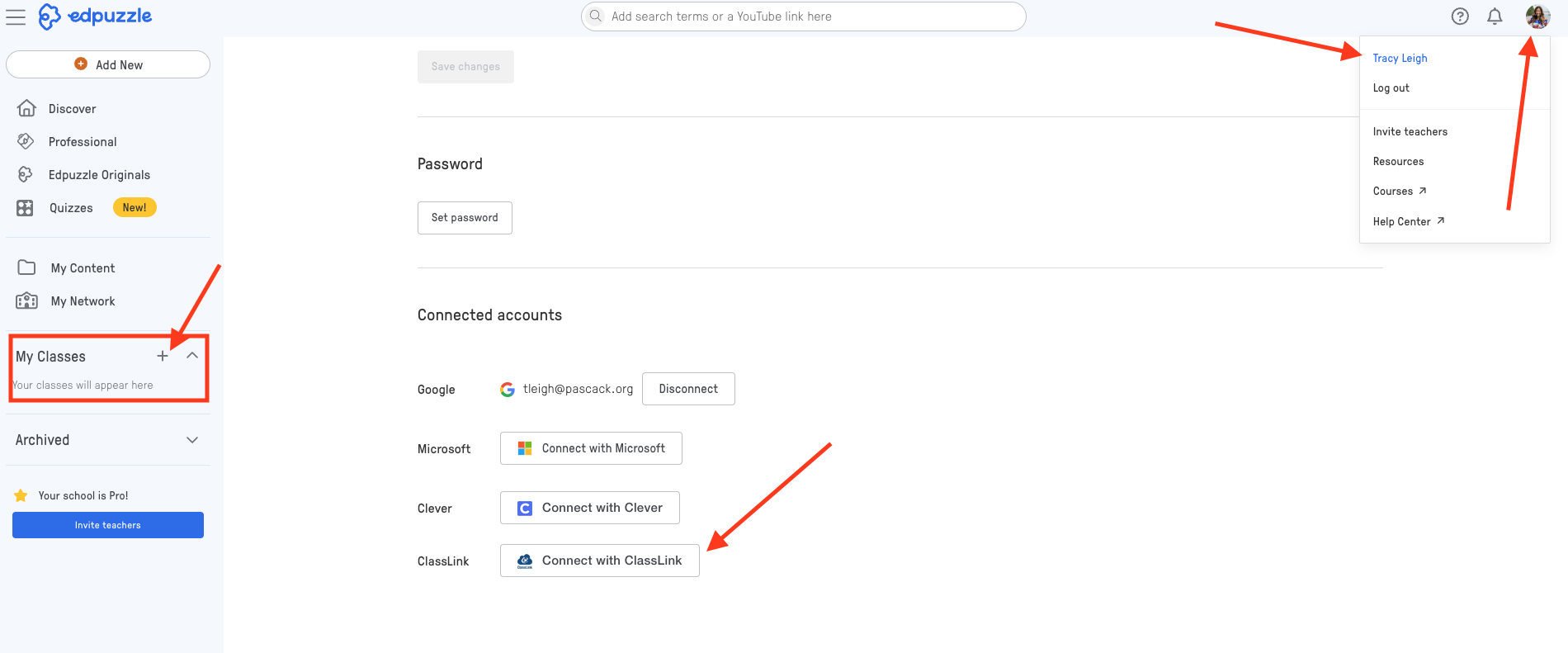Open Resources from profile menu

click(x=1398, y=161)
